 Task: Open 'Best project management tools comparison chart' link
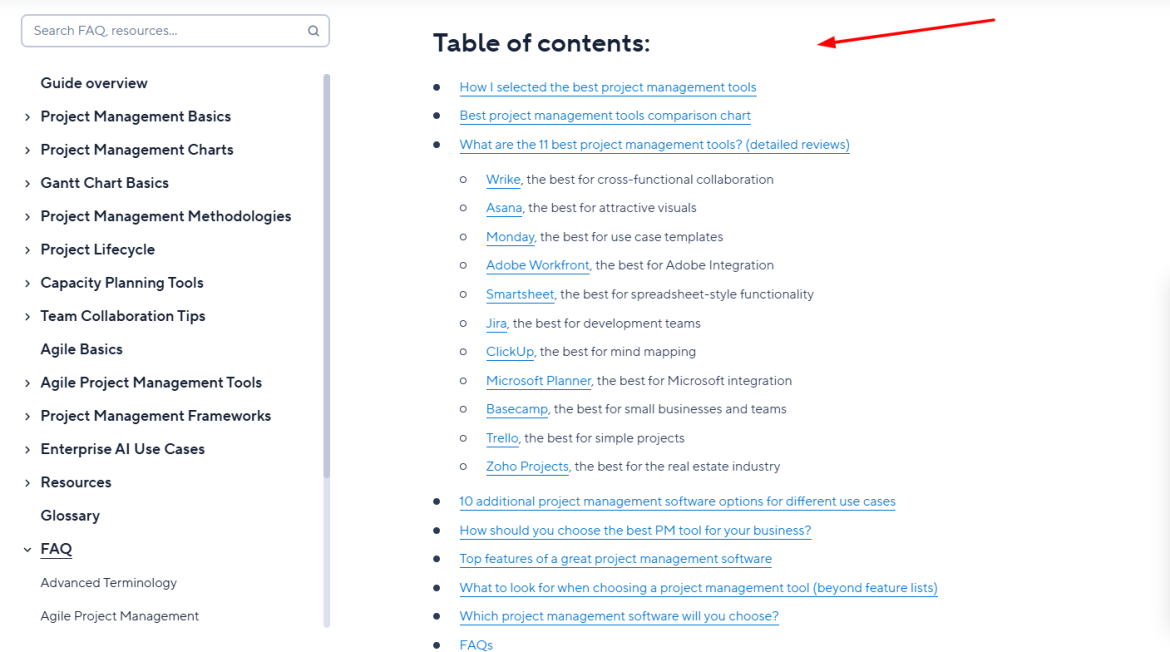[605, 116]
